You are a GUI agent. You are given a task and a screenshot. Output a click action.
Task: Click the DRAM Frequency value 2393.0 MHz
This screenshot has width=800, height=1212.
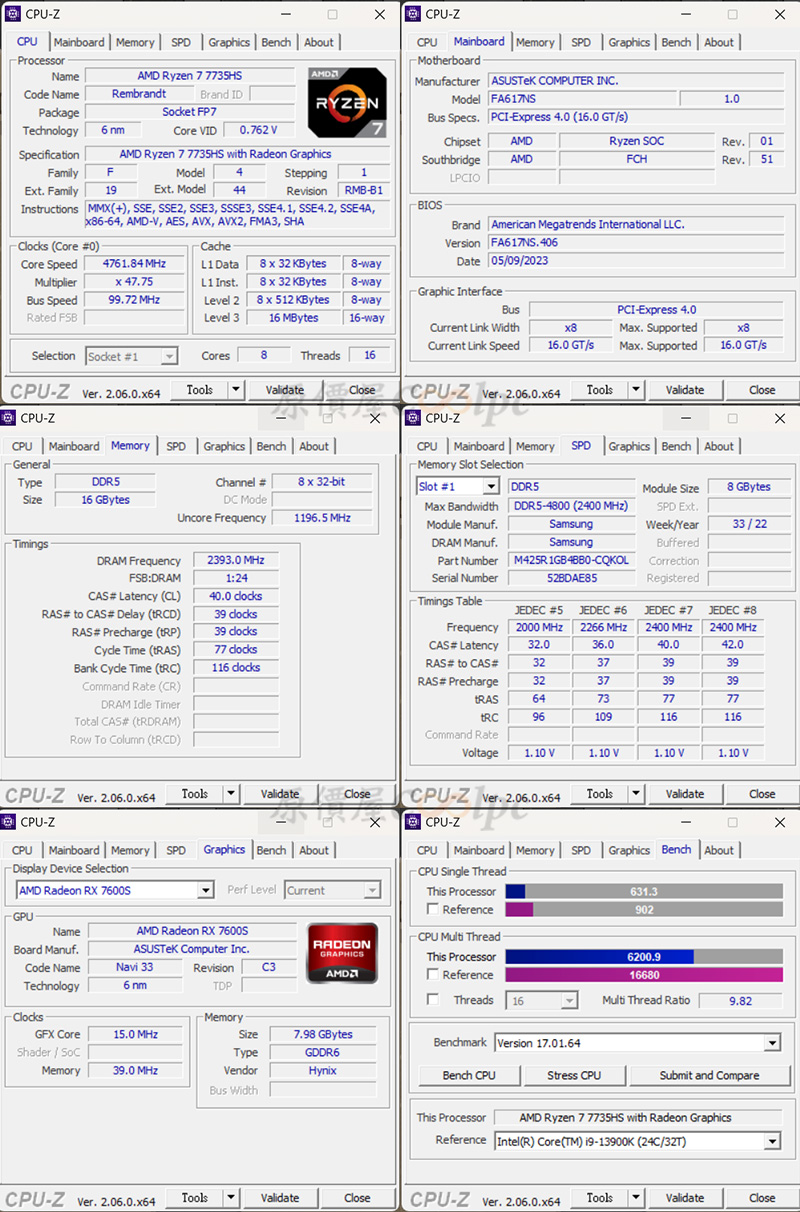point(235,561)
